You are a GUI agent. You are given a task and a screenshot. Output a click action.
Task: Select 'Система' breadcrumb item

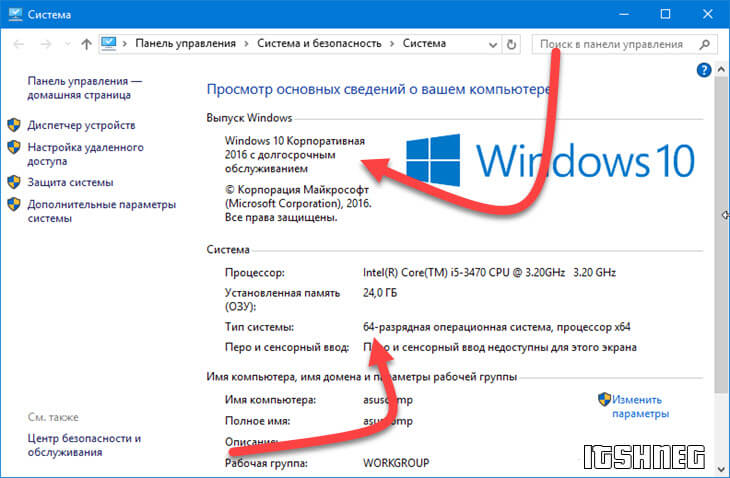(x=424, y=43)
